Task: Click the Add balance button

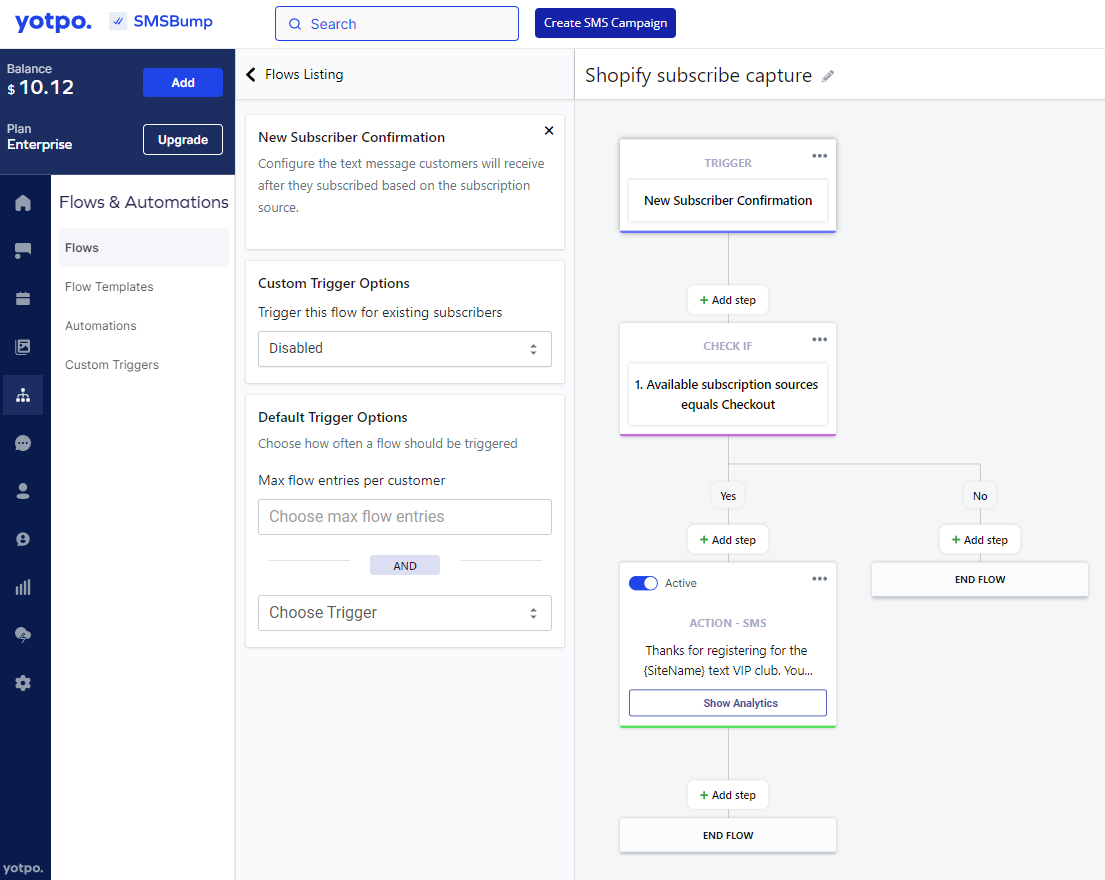Action: pyautogui.click(x=183, y=82)
